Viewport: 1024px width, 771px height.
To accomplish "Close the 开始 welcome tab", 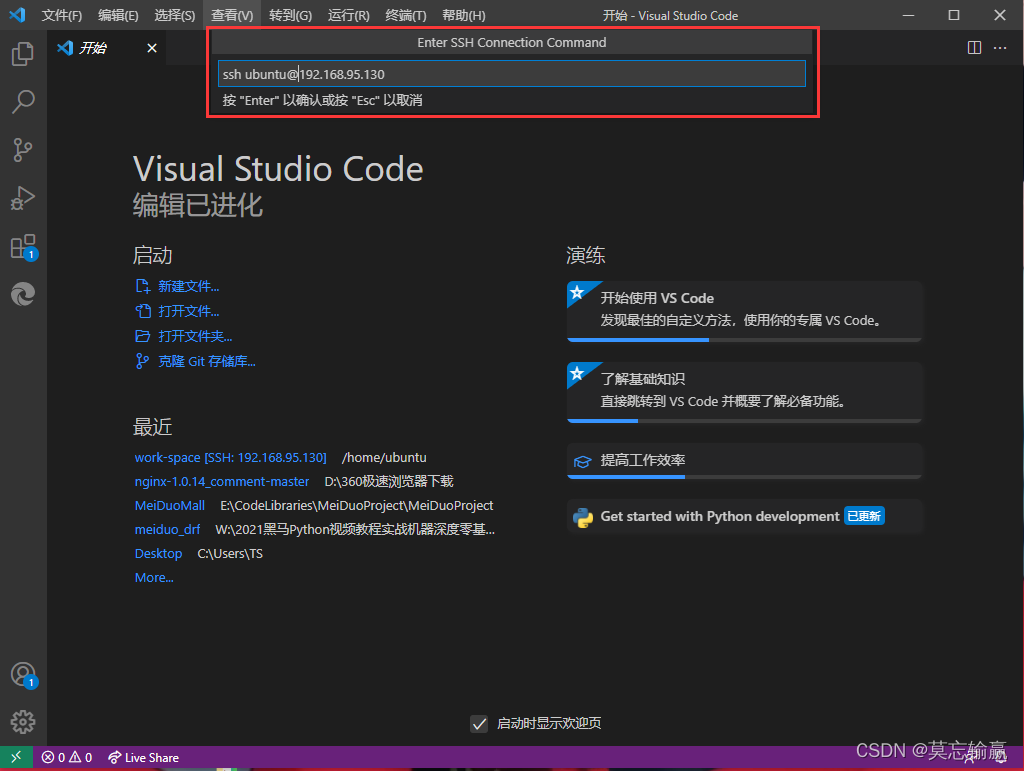I will (x=152, y=48).
